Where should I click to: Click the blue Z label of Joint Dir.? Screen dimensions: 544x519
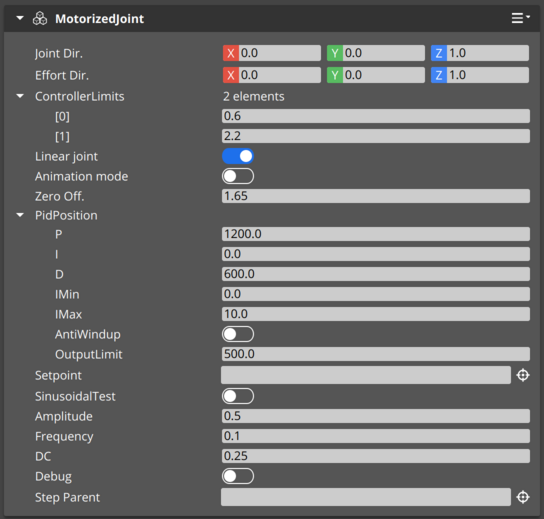point(439,53)
